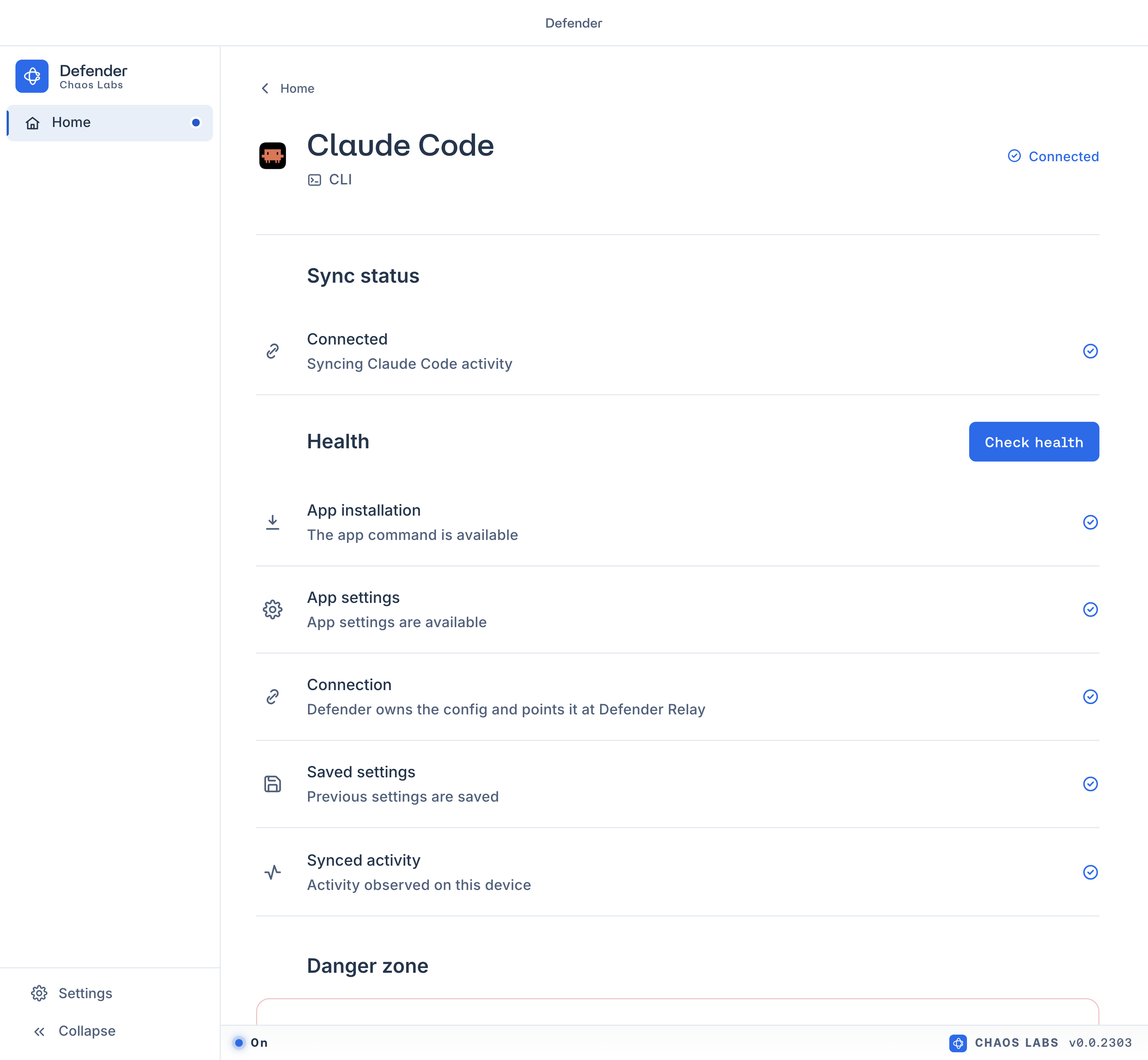
Task: Click the Defender window title text
Action: click(573, 23)
